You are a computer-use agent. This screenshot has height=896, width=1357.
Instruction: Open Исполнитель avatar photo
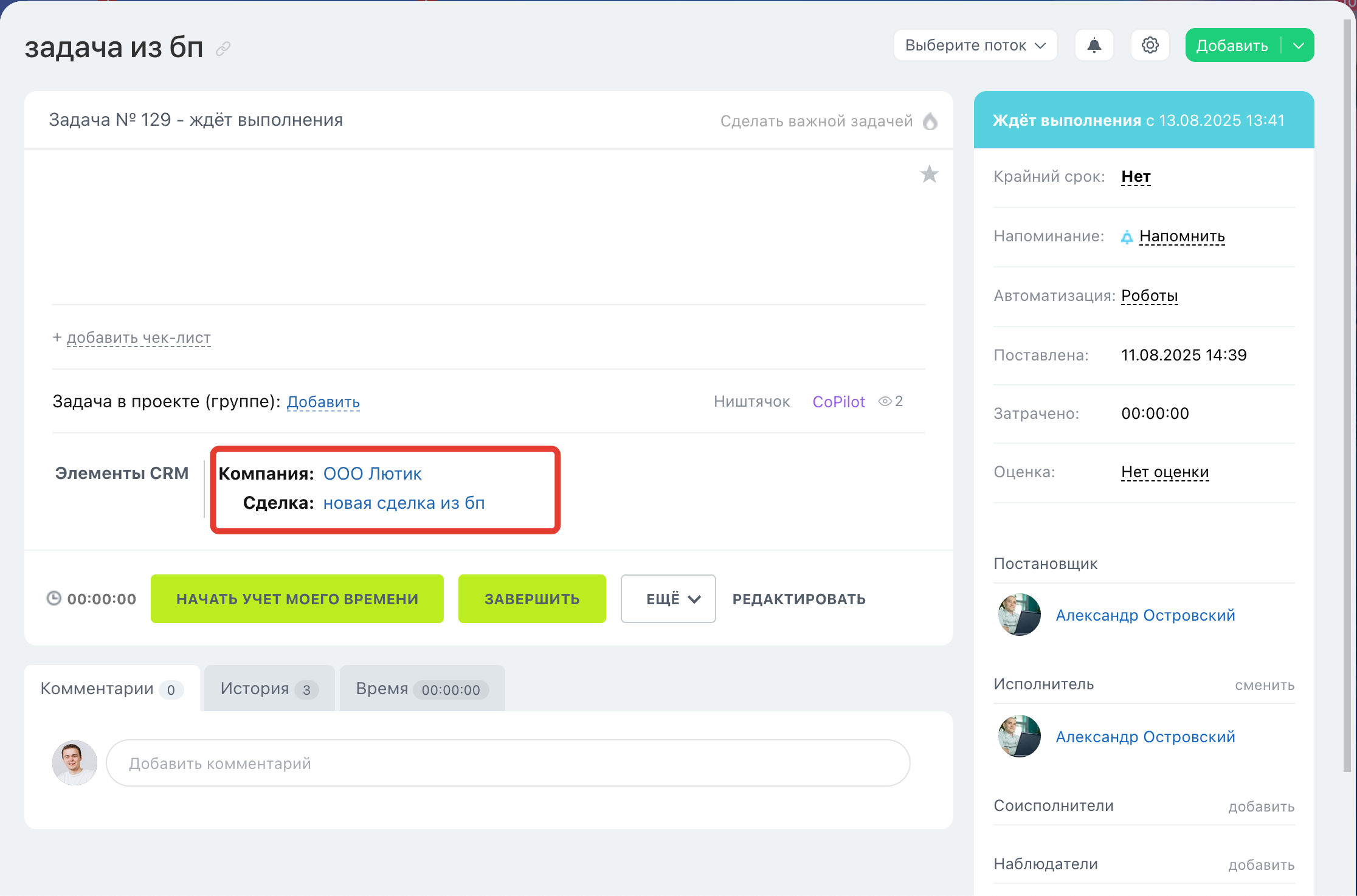(x=1020, y=736)
